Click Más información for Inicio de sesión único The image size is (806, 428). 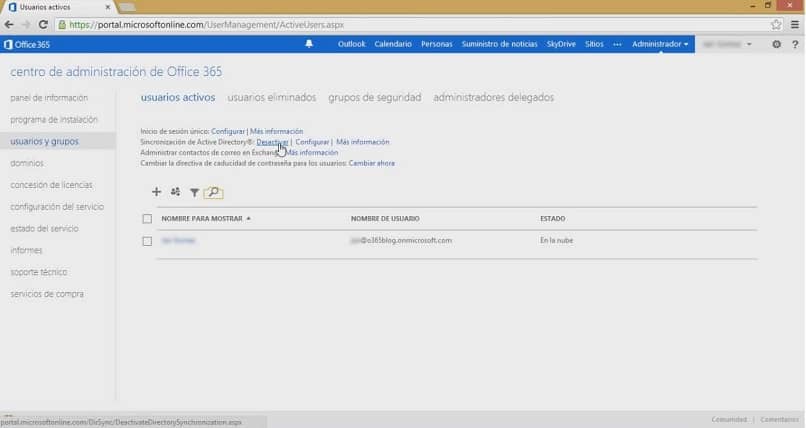(x=276, y=131)
